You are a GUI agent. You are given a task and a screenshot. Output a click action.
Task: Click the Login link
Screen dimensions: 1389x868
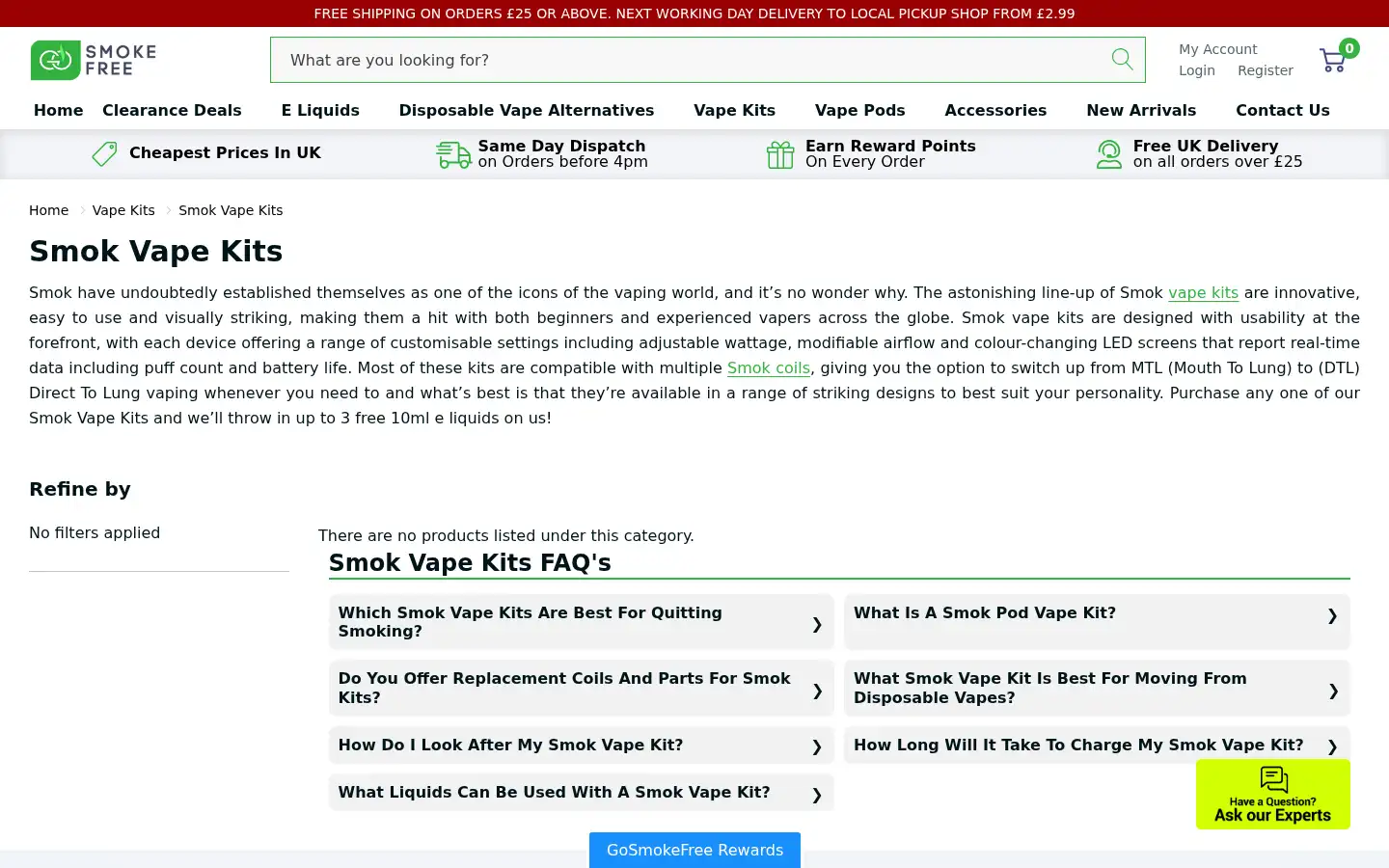1197,70
